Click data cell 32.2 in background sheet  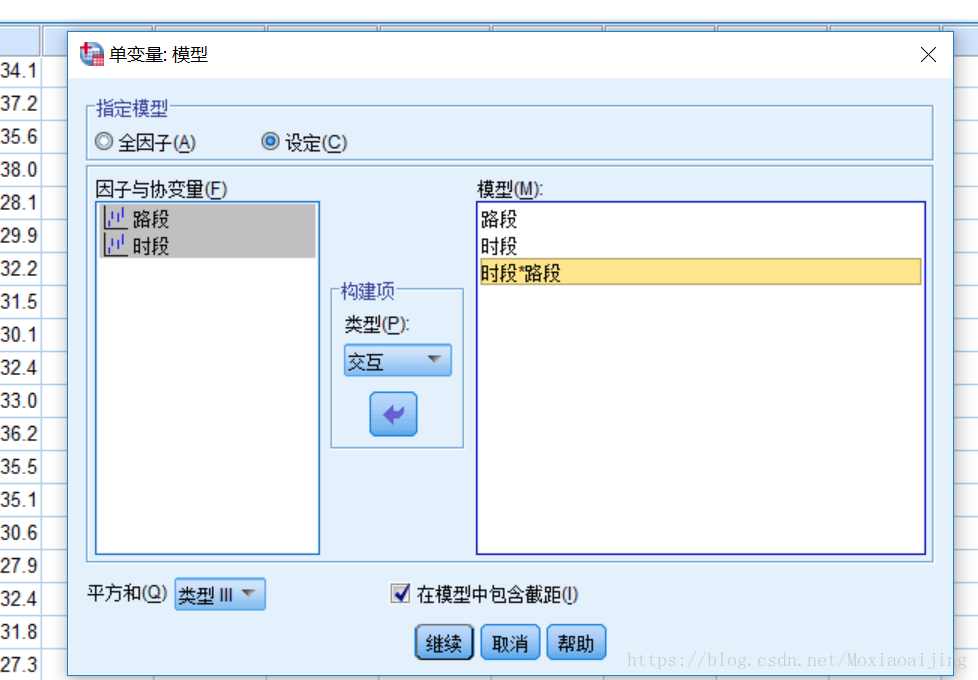(x=19, y=269)
